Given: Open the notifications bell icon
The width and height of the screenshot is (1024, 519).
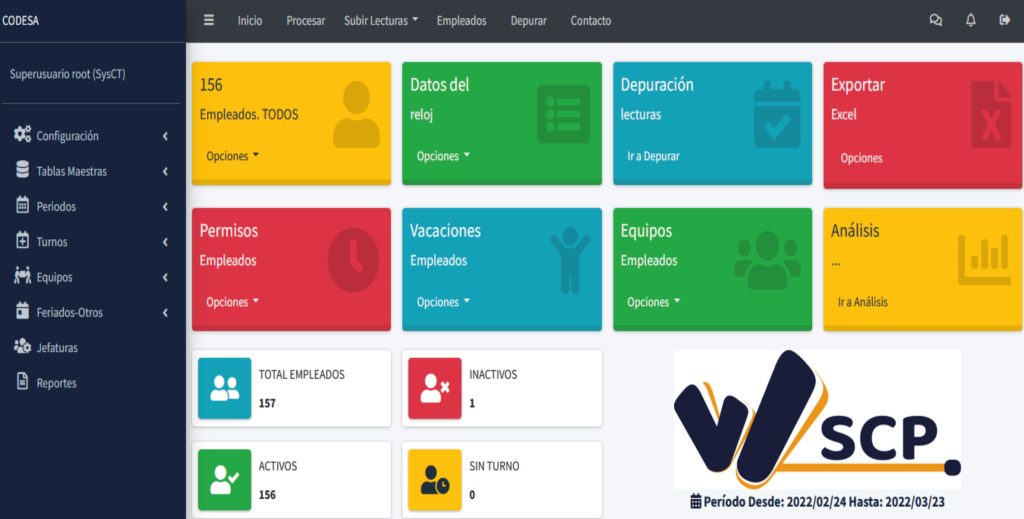Looking at the screenshot, I should 970,20.
